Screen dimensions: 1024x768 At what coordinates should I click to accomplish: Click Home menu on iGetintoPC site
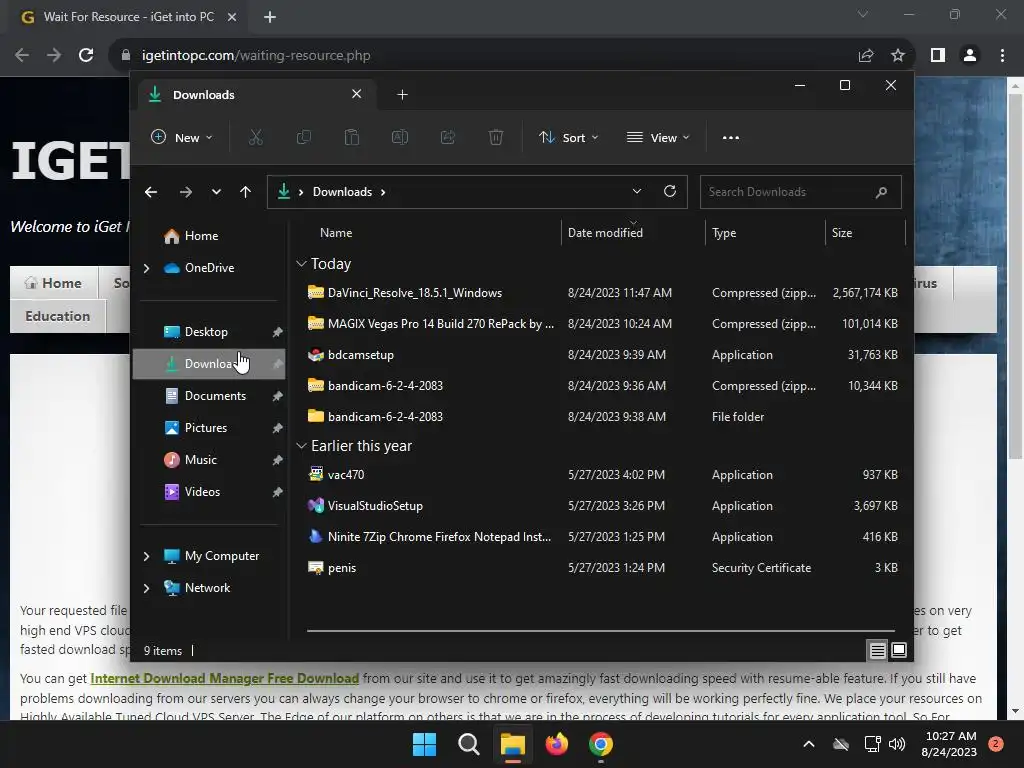click(54, 283)
